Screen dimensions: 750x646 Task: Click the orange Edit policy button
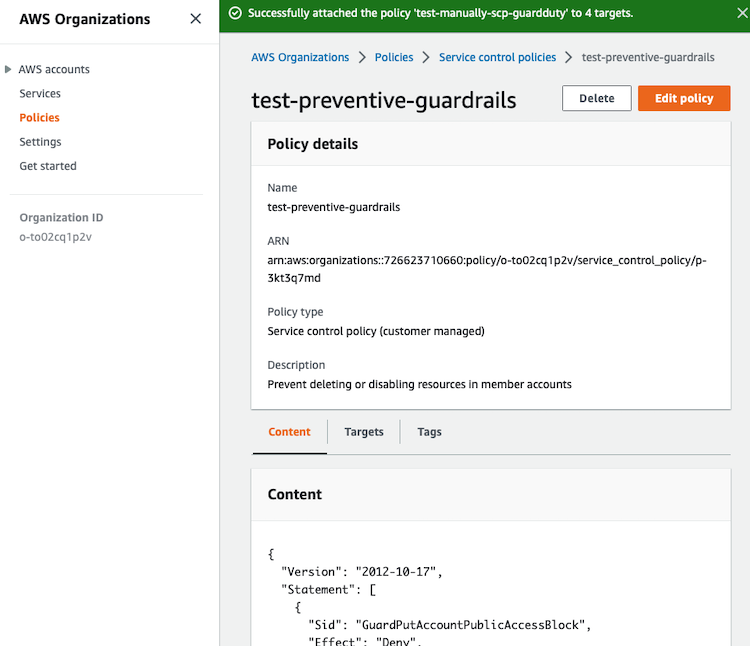(x=684, y=99)
